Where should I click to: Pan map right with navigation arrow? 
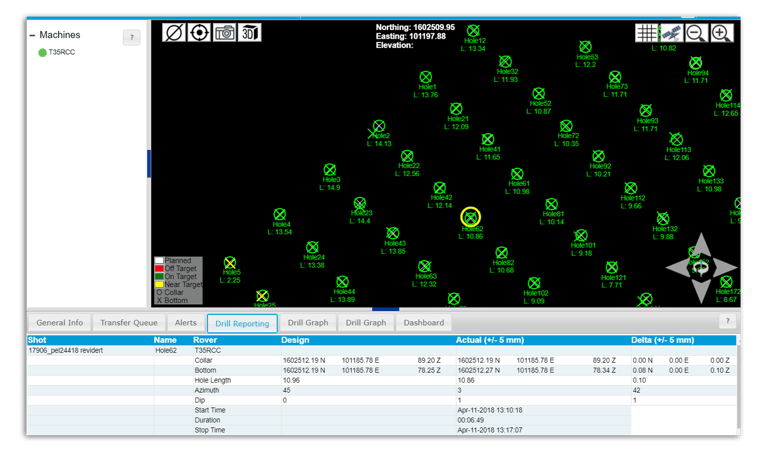[x=726, y=267]
